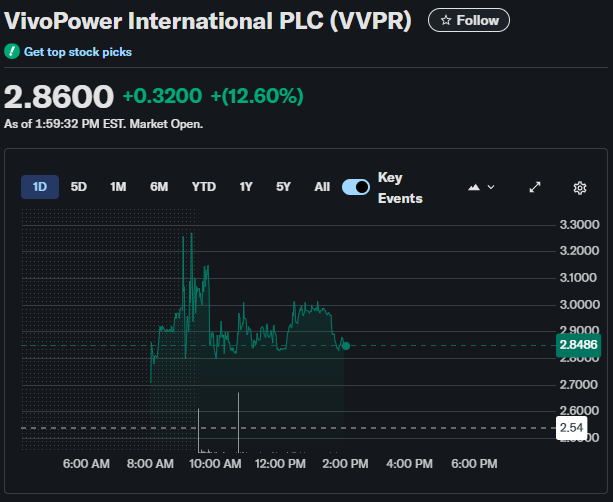
Task: Open the Get top stock picks link
Action: click(77, 52)
